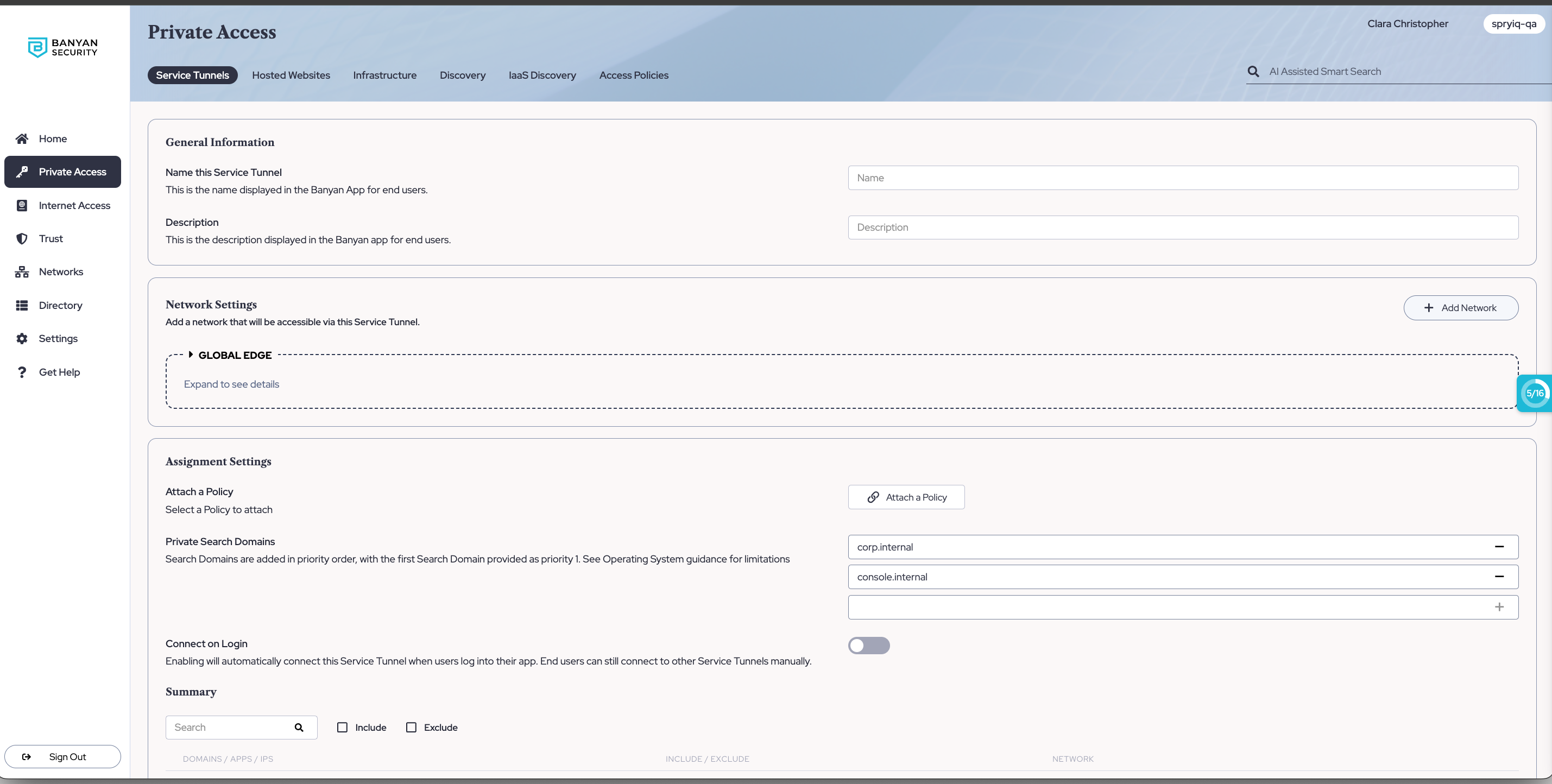Click the 5/16 progress indicator widget
1552x784 pixels.
tap(1535, 393)
